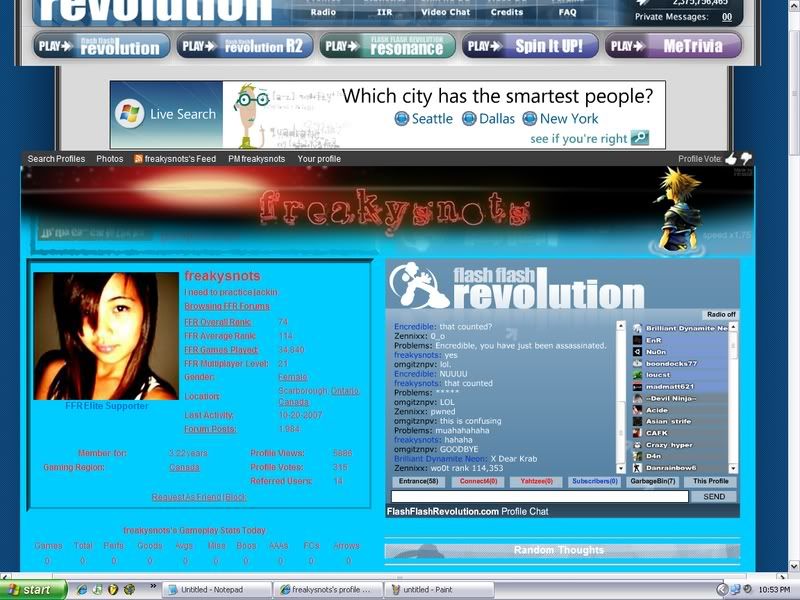Open the Your profile link
Viewport: 800px width, 600px height.
click(x=319, y=159)
